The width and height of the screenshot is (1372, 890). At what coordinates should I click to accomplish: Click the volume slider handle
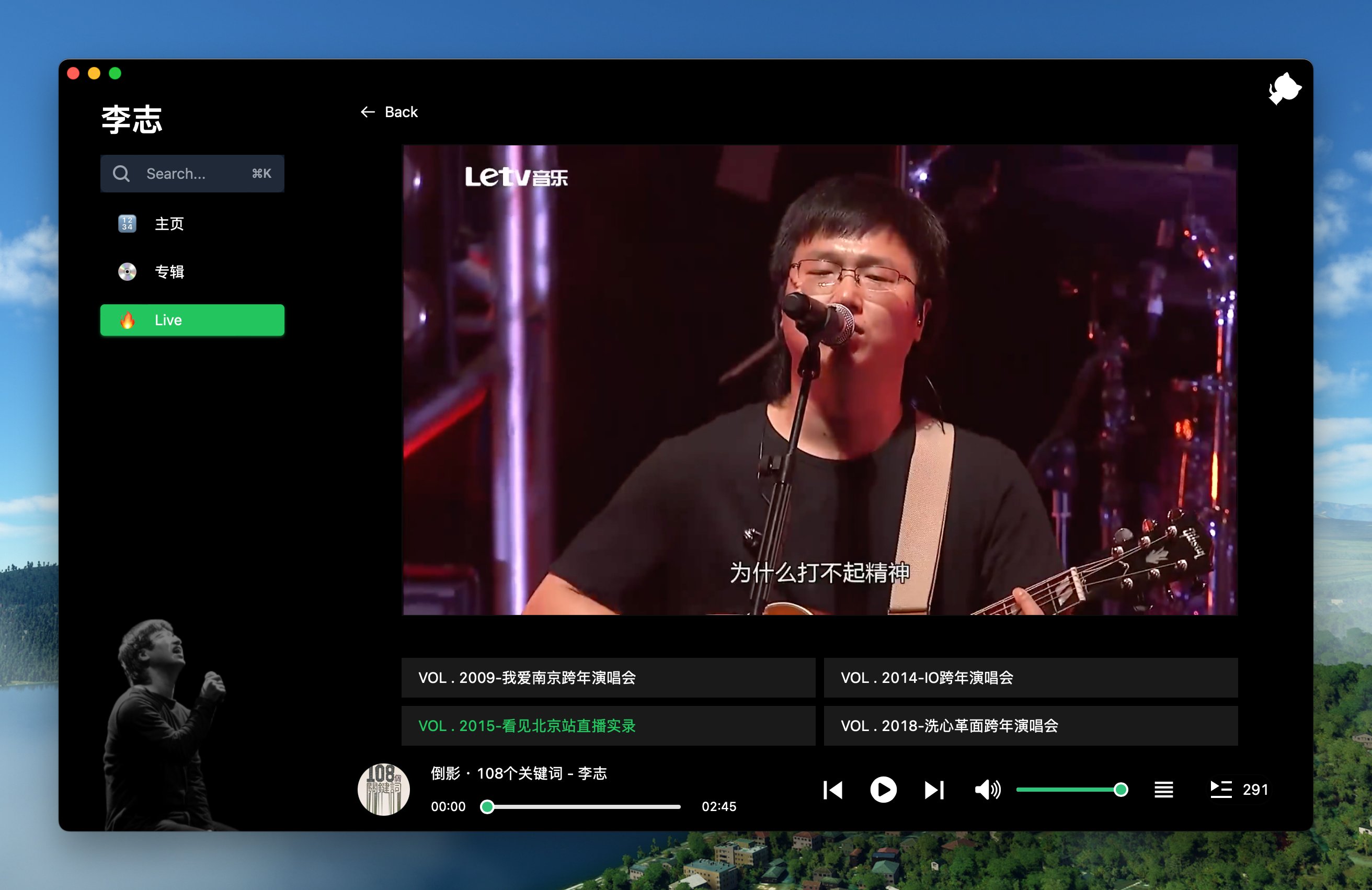[x=1121, y=790]
